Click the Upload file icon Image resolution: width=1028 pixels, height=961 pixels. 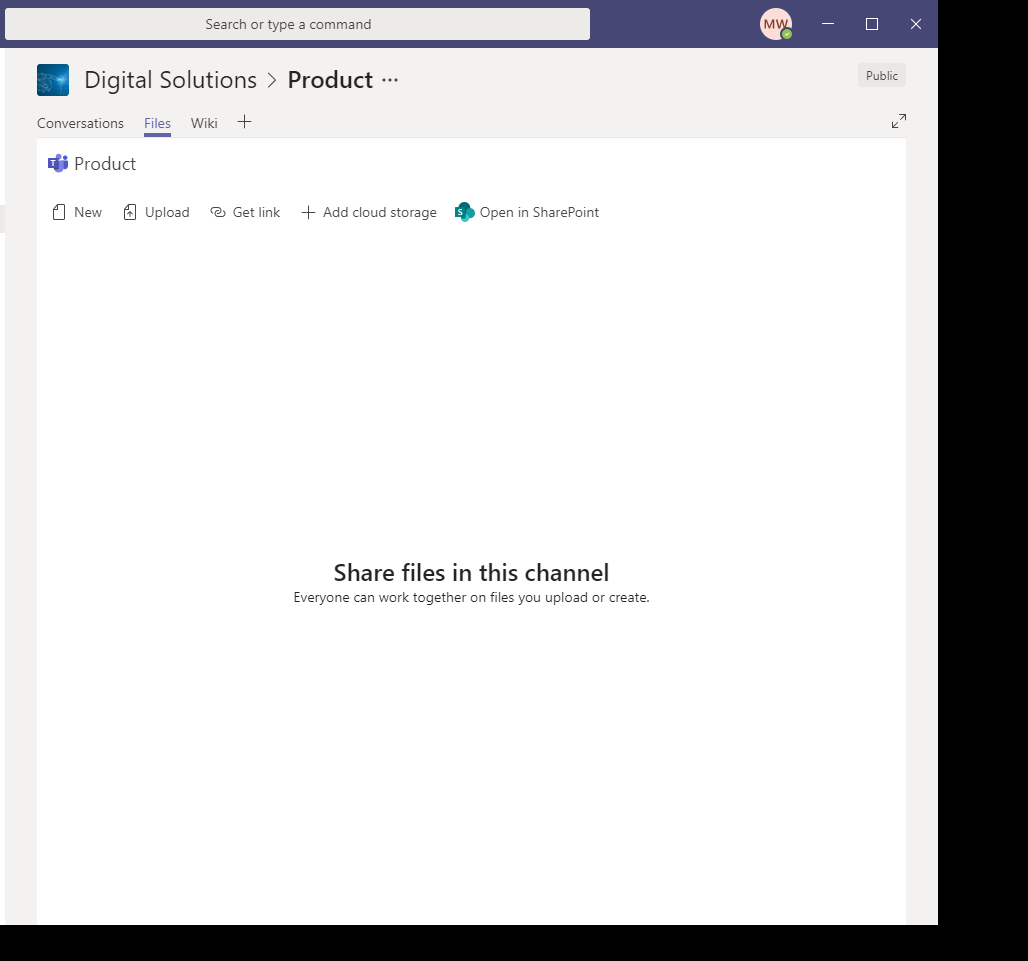click(x=130, y=212)
